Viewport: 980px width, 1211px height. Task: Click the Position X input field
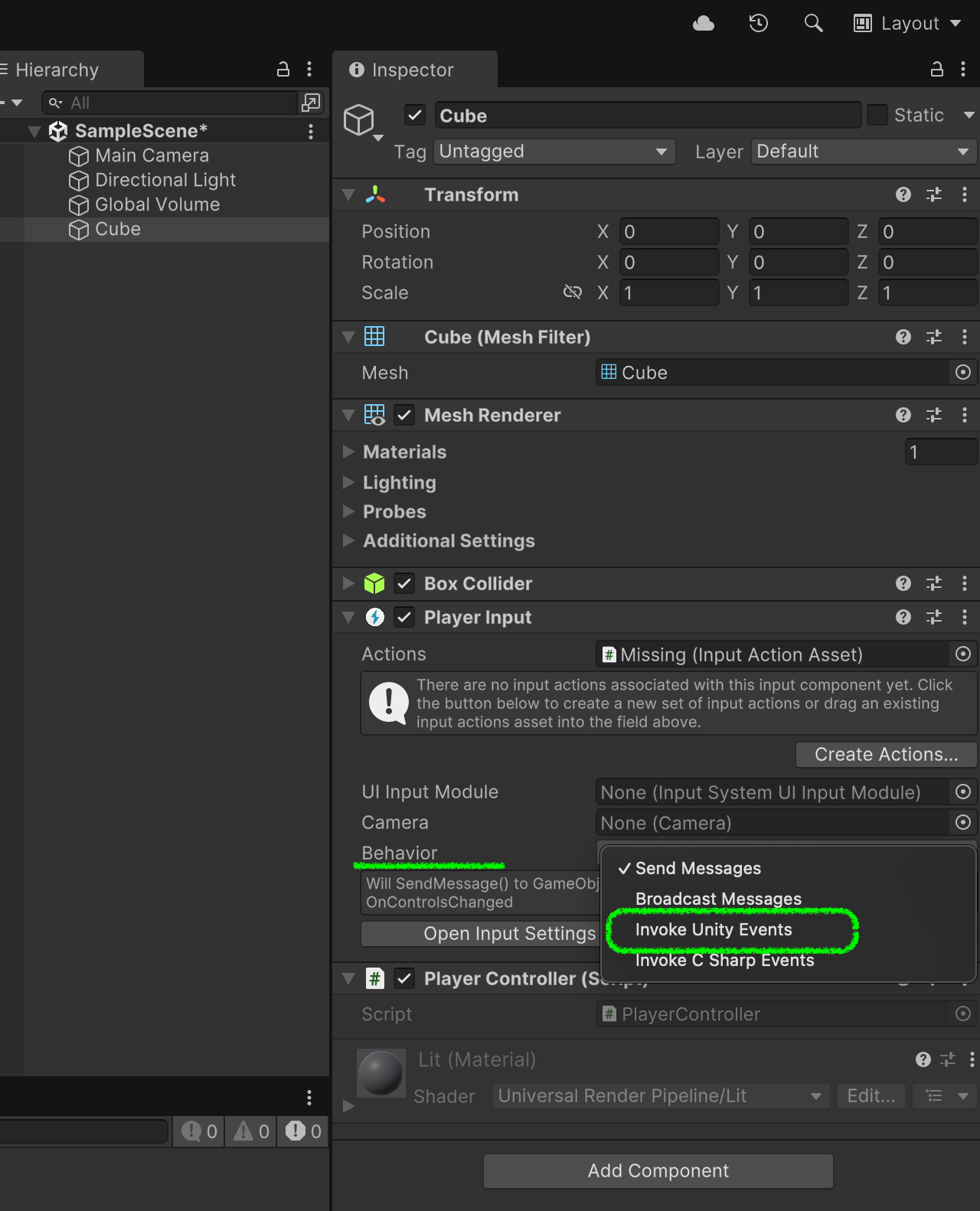[669, 231]
